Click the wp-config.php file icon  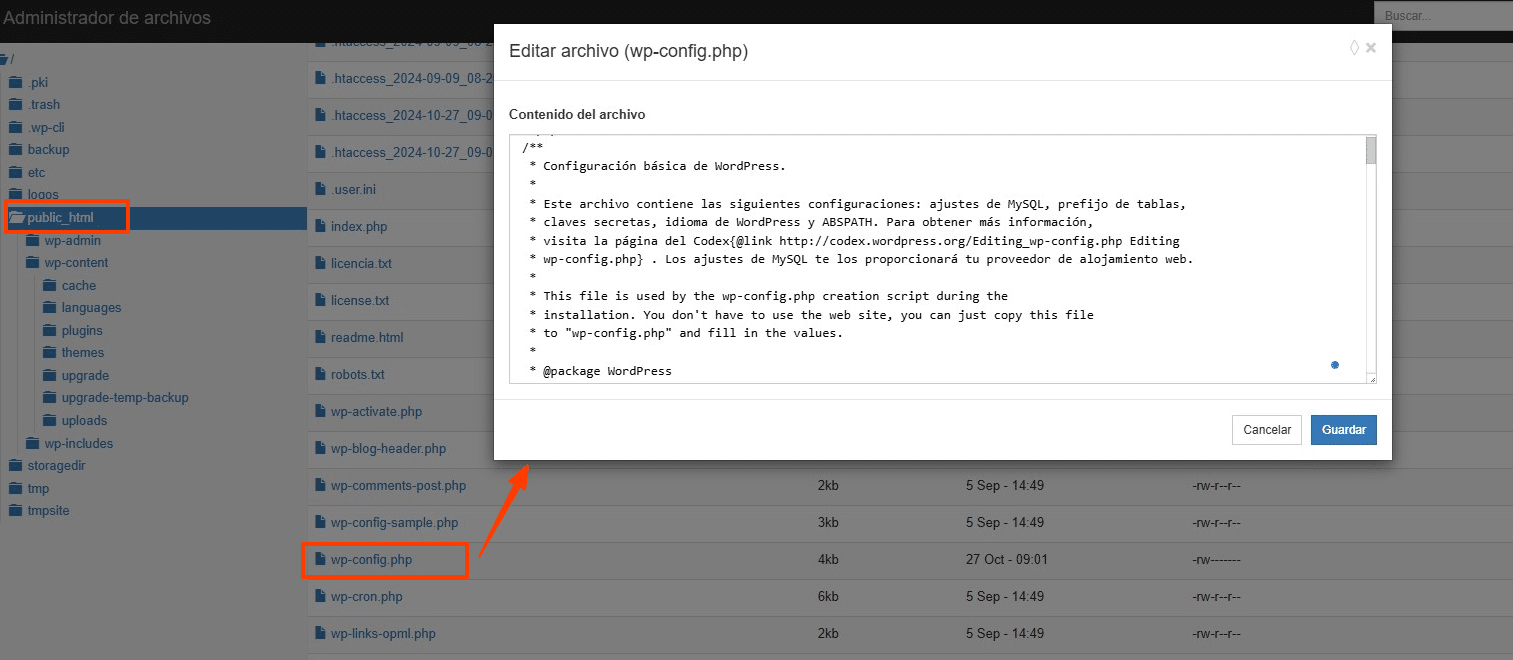click(x=320, y=560)
